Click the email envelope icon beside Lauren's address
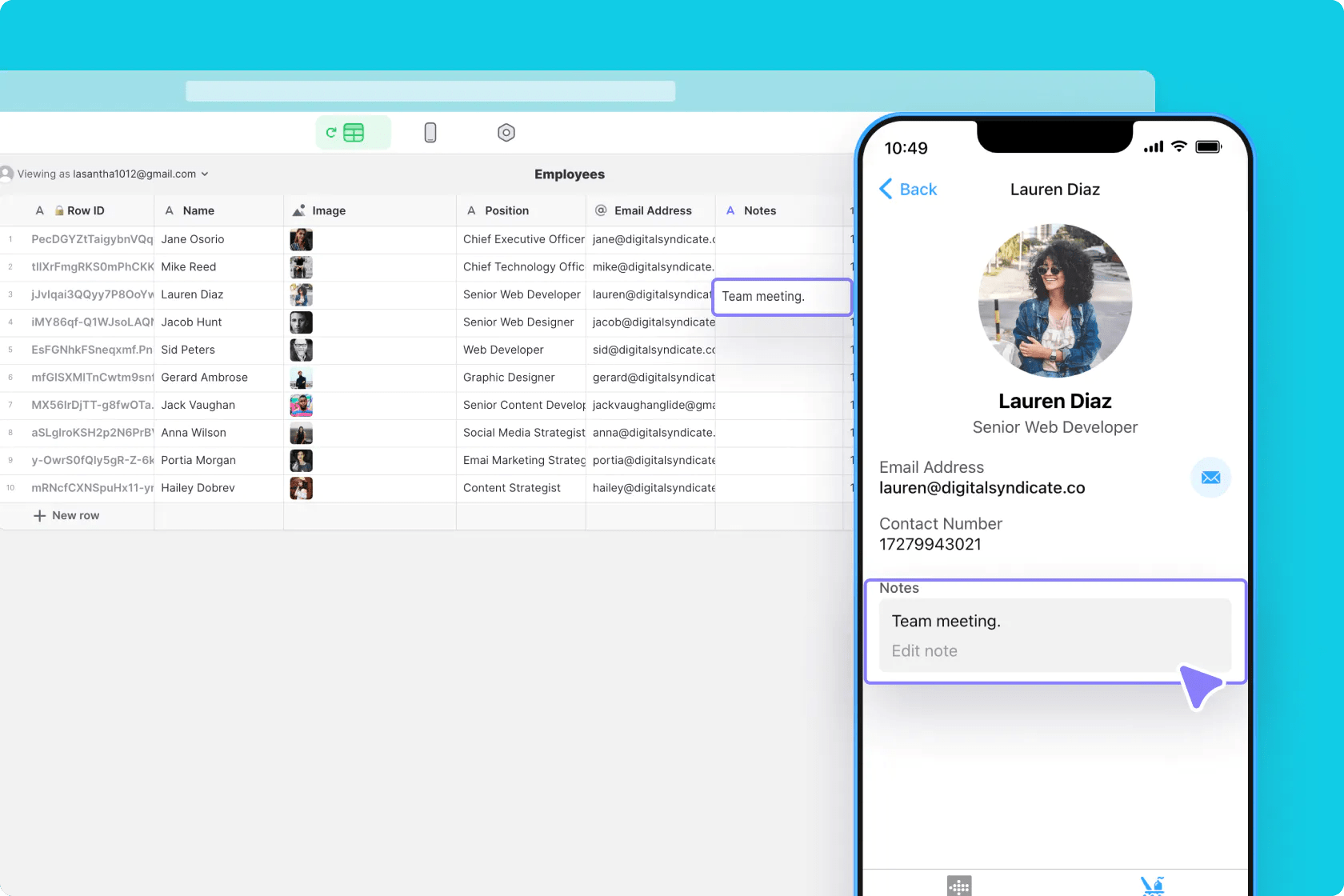 [x=1210, y=478]
